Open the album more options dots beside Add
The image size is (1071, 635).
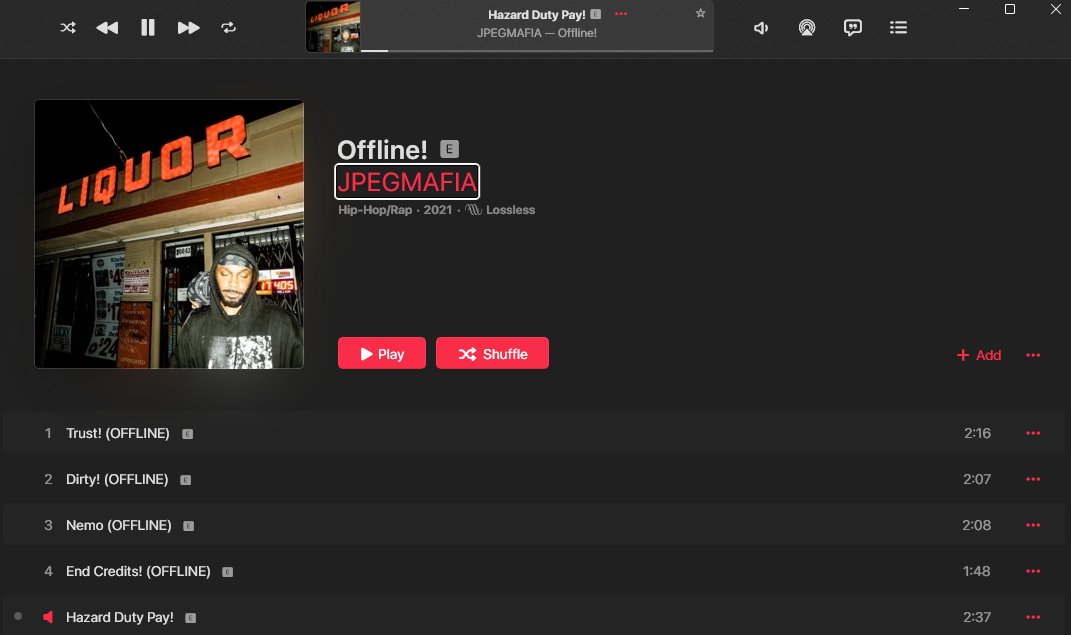(1033, 355)
